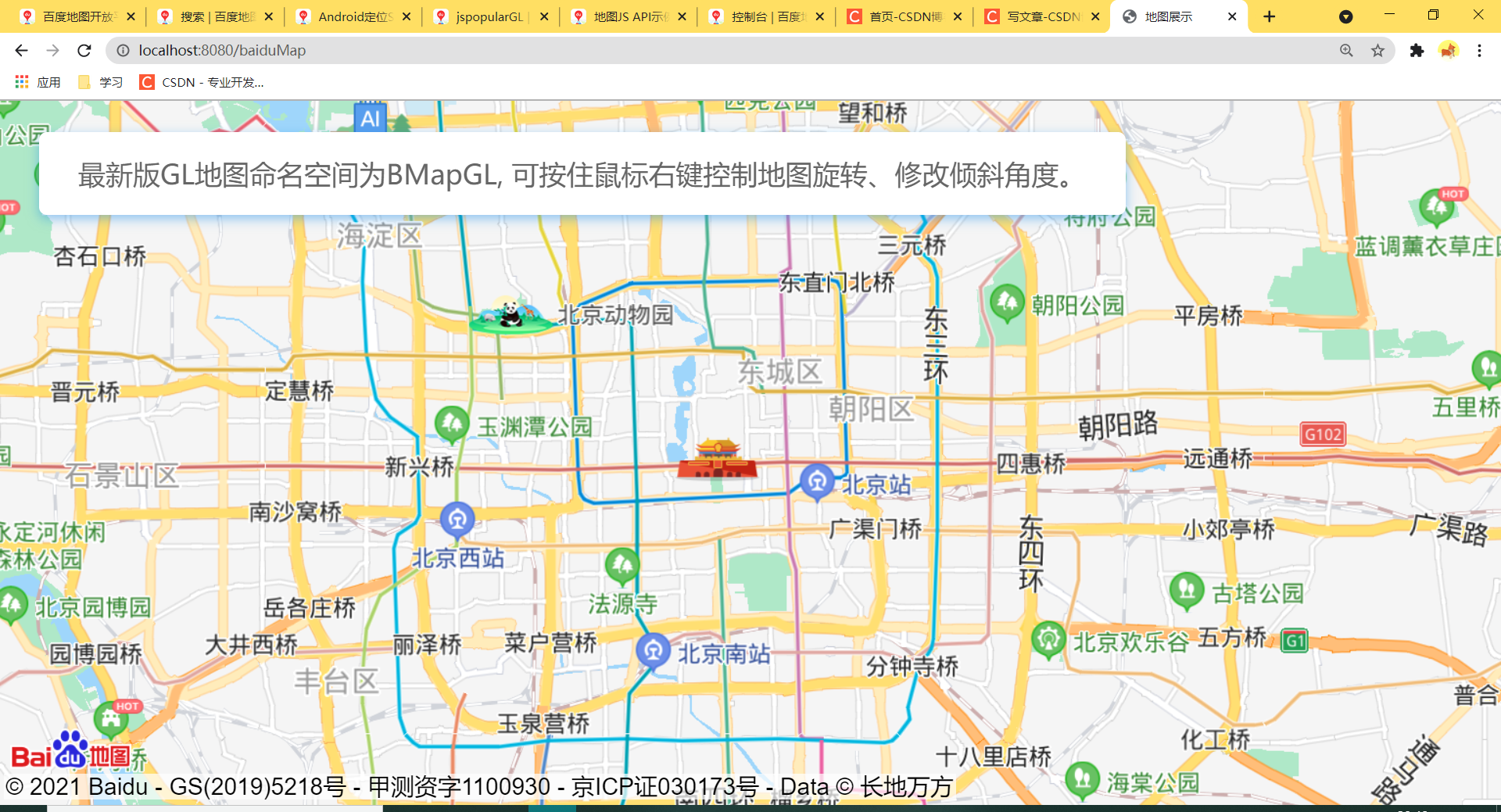This screenshot has height=812, width=1501.
Task: Click the panda marker at 北京动物园
Action: pyautogui.click(x=512, y=315)
